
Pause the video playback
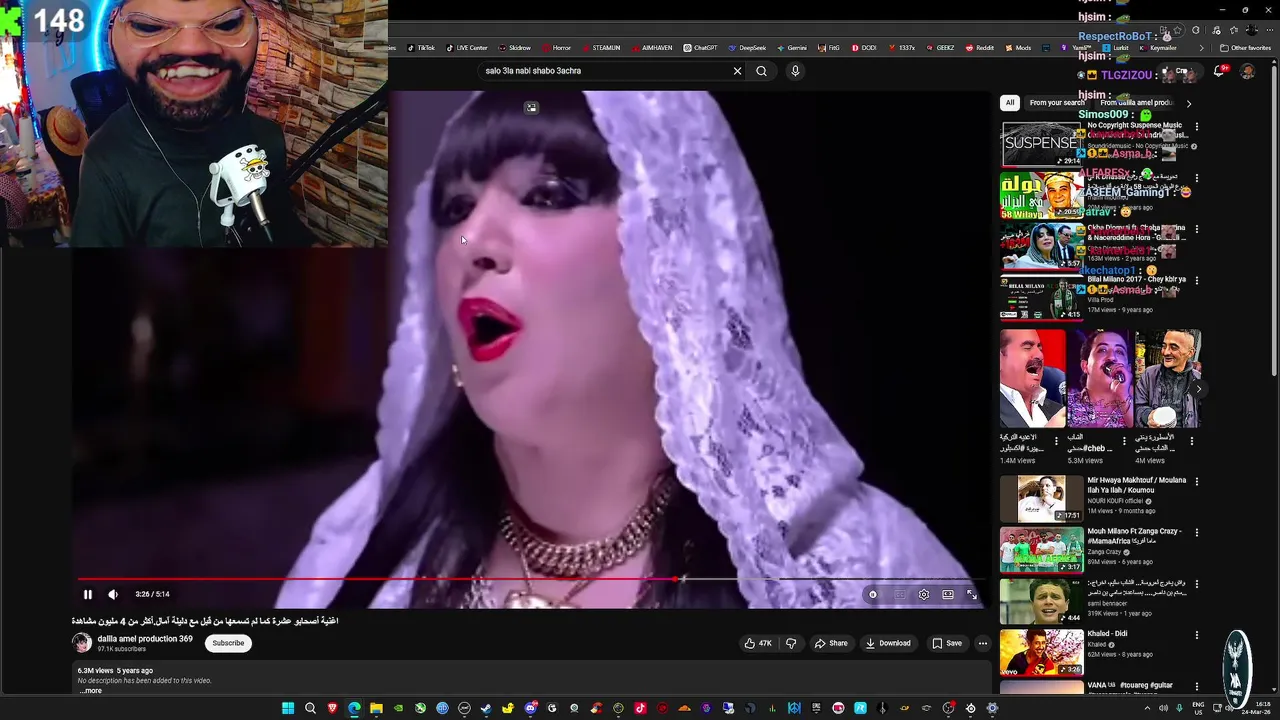pyautogui.click(x=87, y=594)
